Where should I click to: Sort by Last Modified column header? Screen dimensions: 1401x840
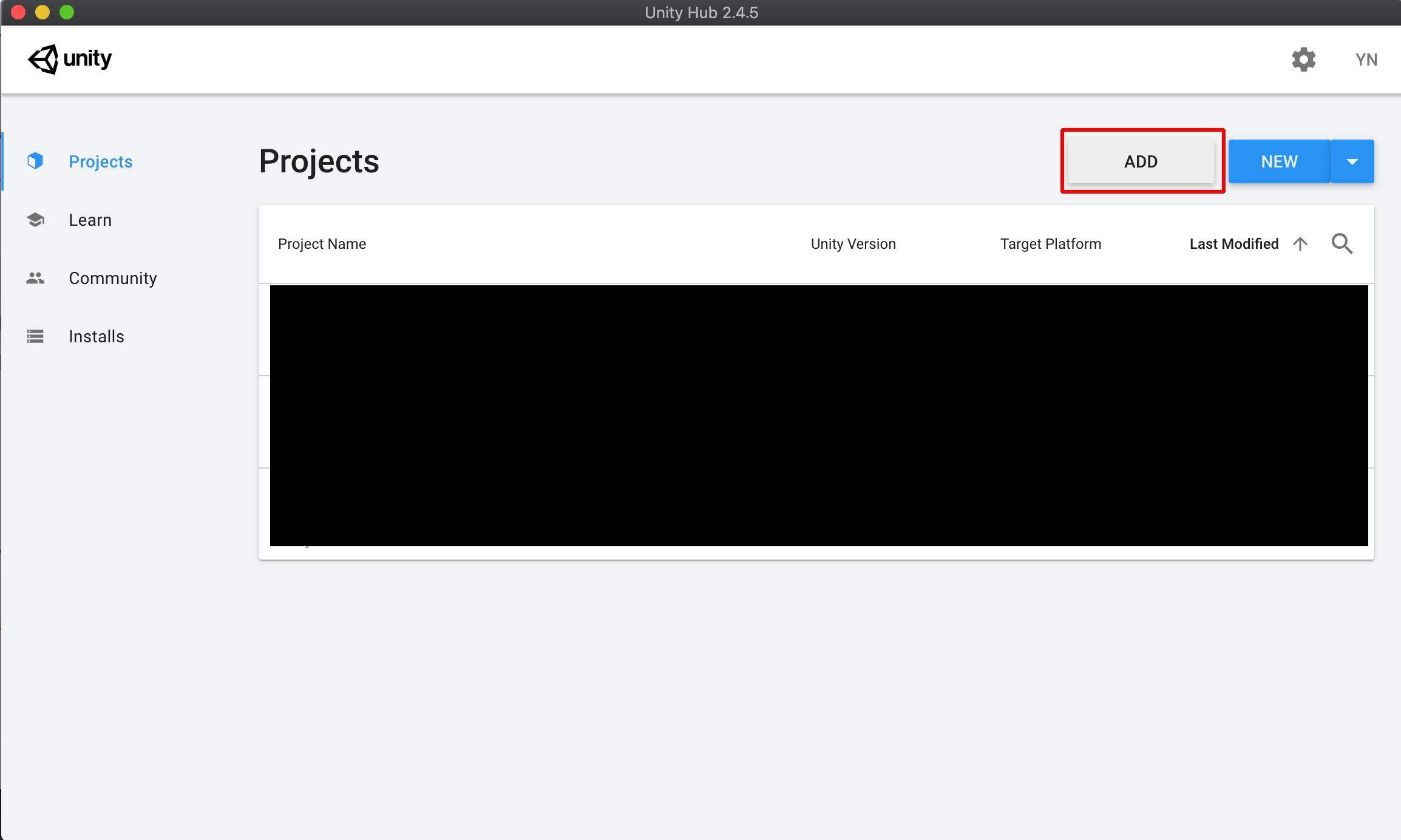point(1234,244)
